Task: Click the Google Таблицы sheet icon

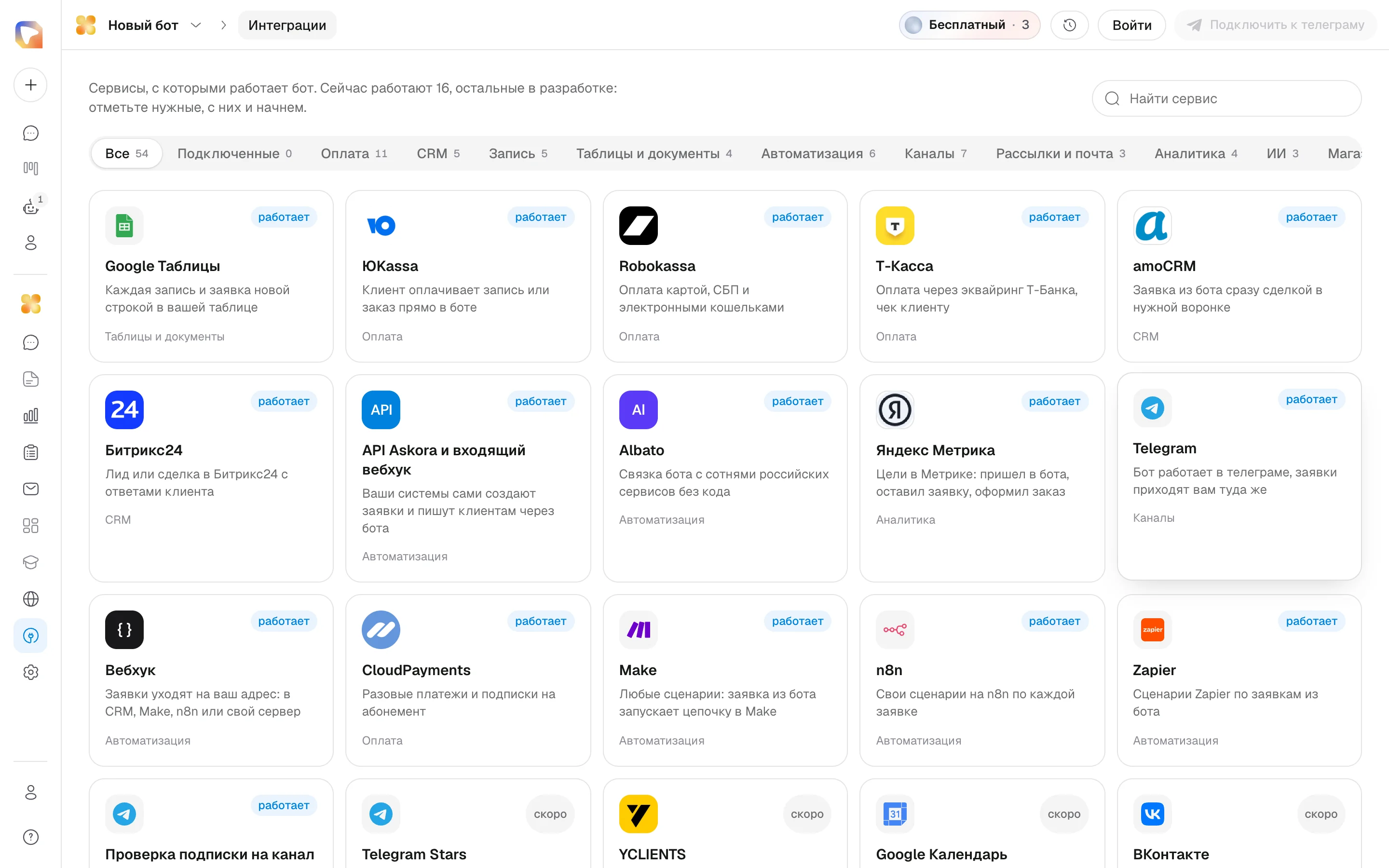Action: point(124,226)
